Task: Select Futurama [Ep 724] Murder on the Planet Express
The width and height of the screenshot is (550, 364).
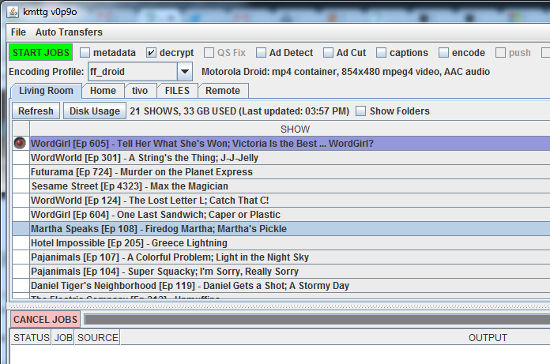Action: point(290,172)
